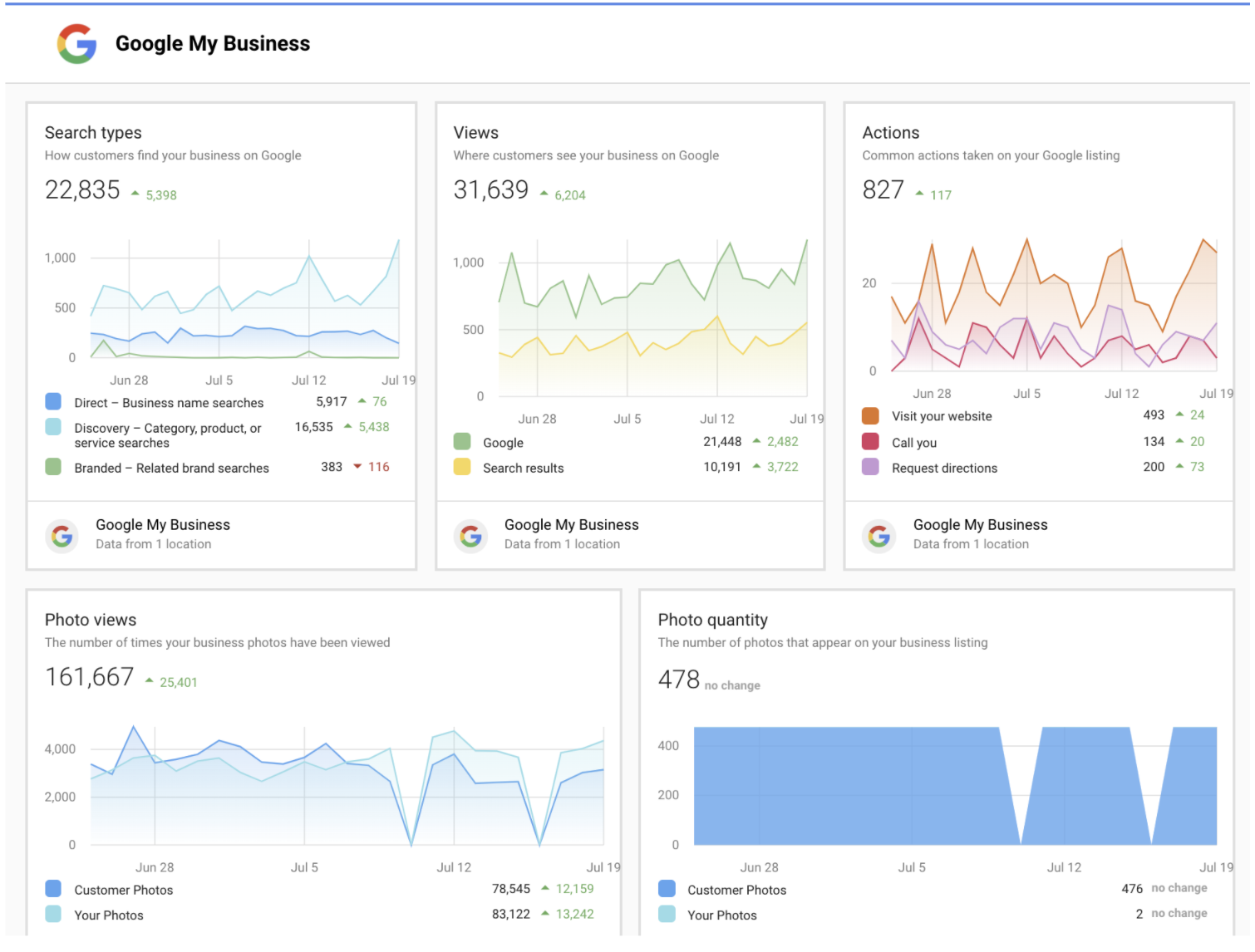Image resolution: width=1255 pixels, height=952 pixels.
Task: Click Customer Photos swatch in Photo views
Action: [x=53, y=889]
